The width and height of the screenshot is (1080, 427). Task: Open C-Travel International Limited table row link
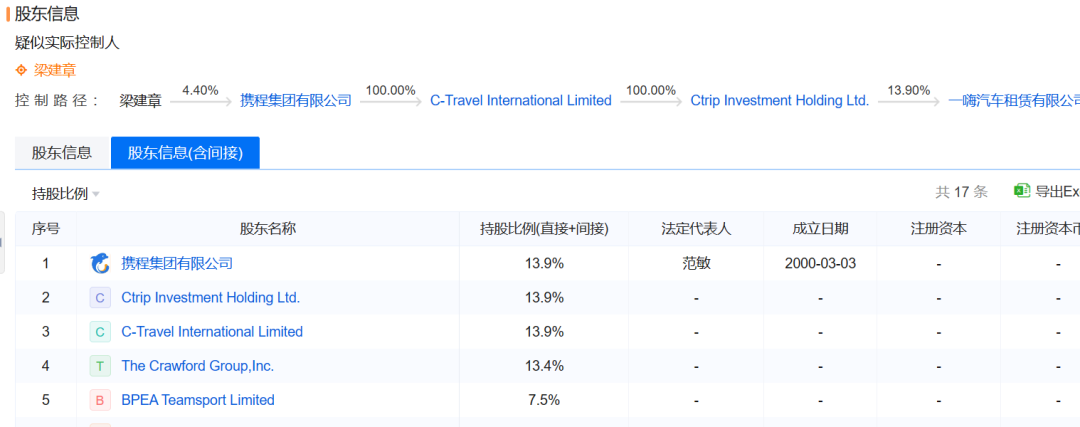(212, 332)
